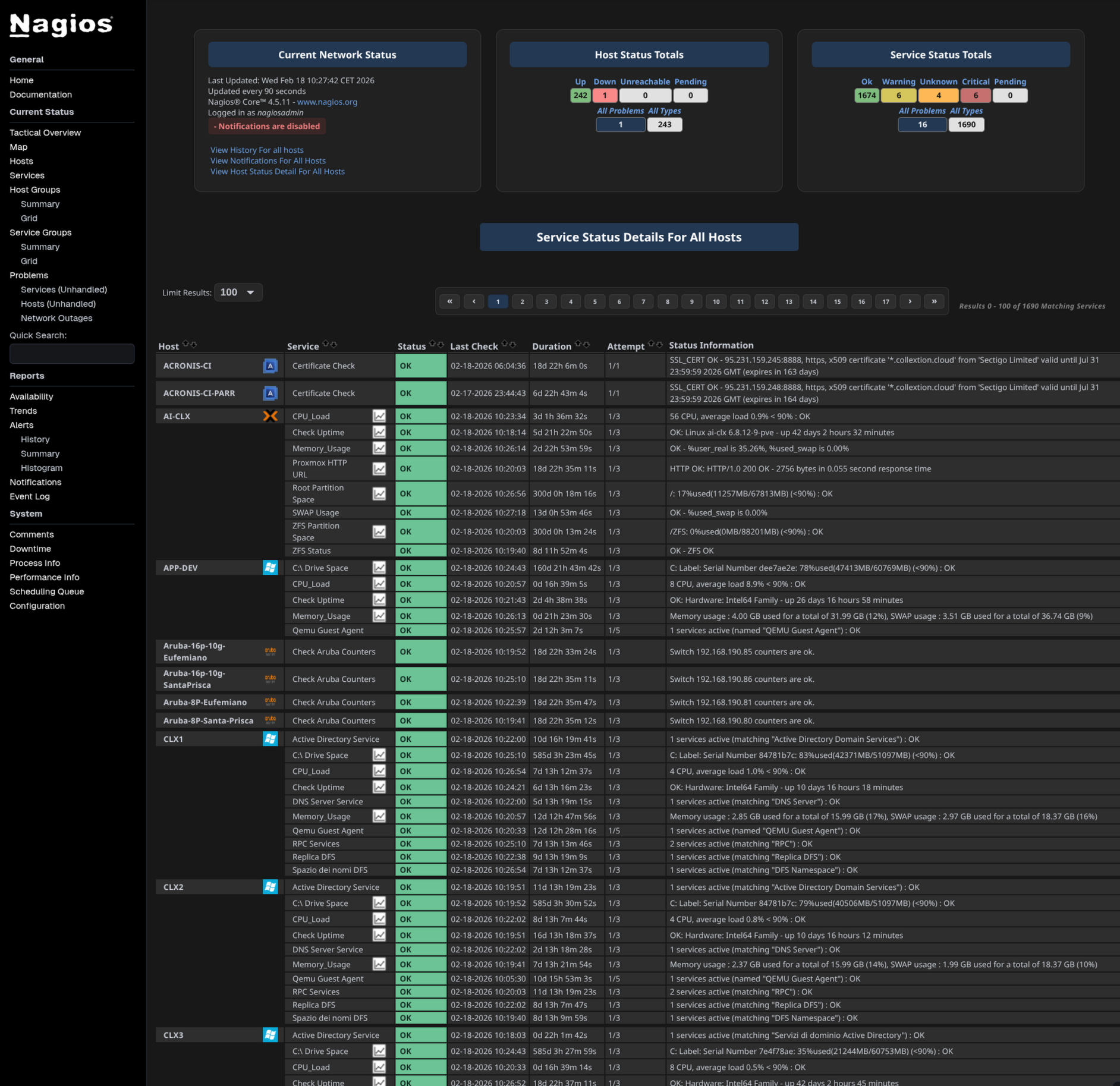
Task: Click the Proxmox icon beside AI-CLX host
Action: (270, 416)
